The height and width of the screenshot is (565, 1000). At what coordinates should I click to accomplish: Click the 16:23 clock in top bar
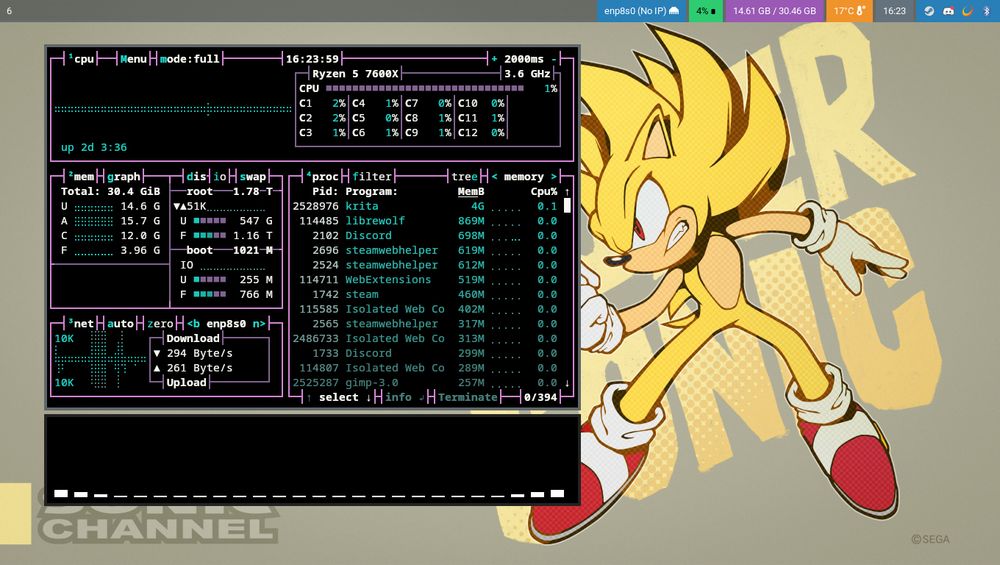(894, 11)
